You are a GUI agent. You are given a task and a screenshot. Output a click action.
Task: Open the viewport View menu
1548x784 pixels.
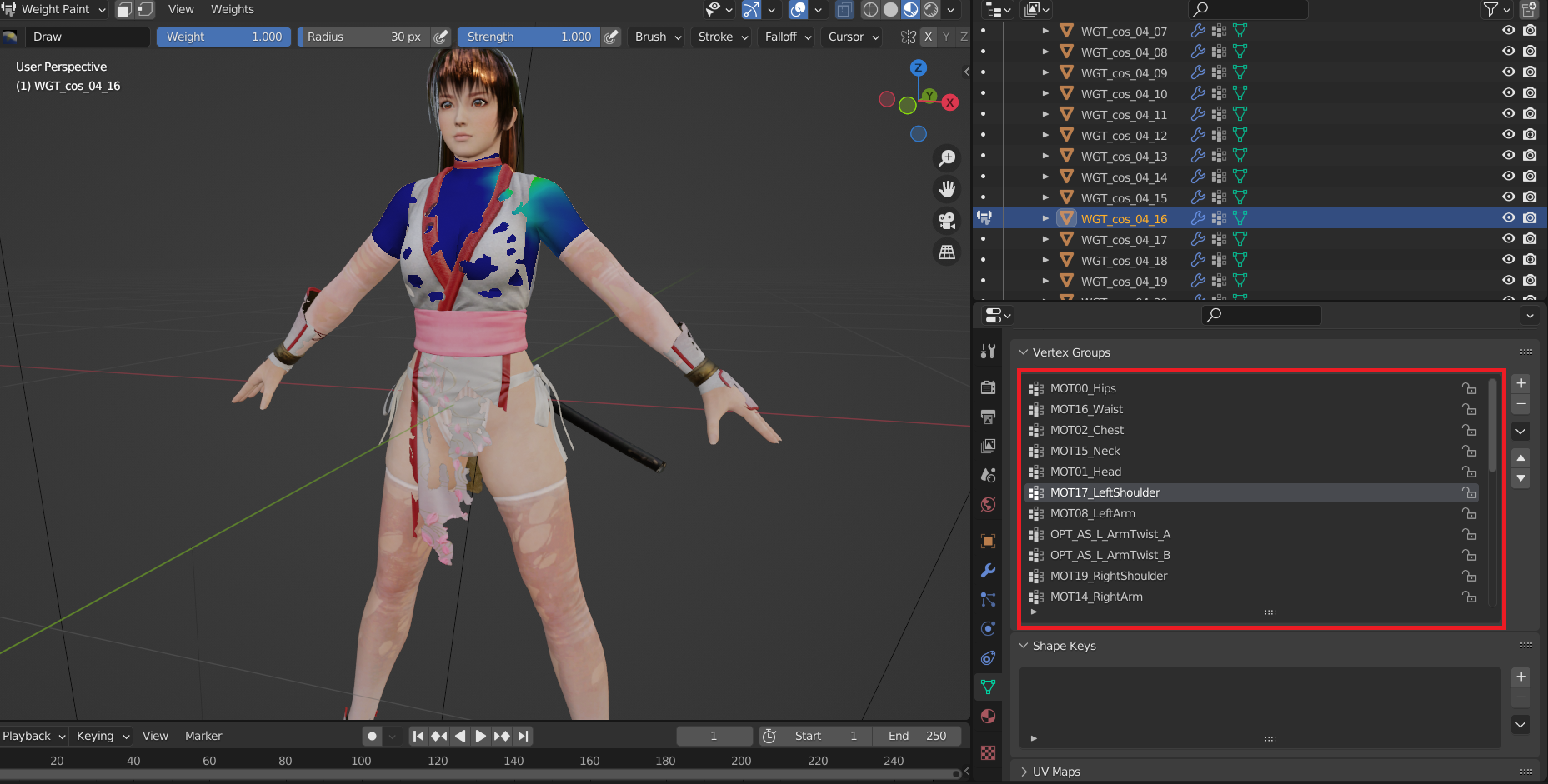[x=181, y=10]
